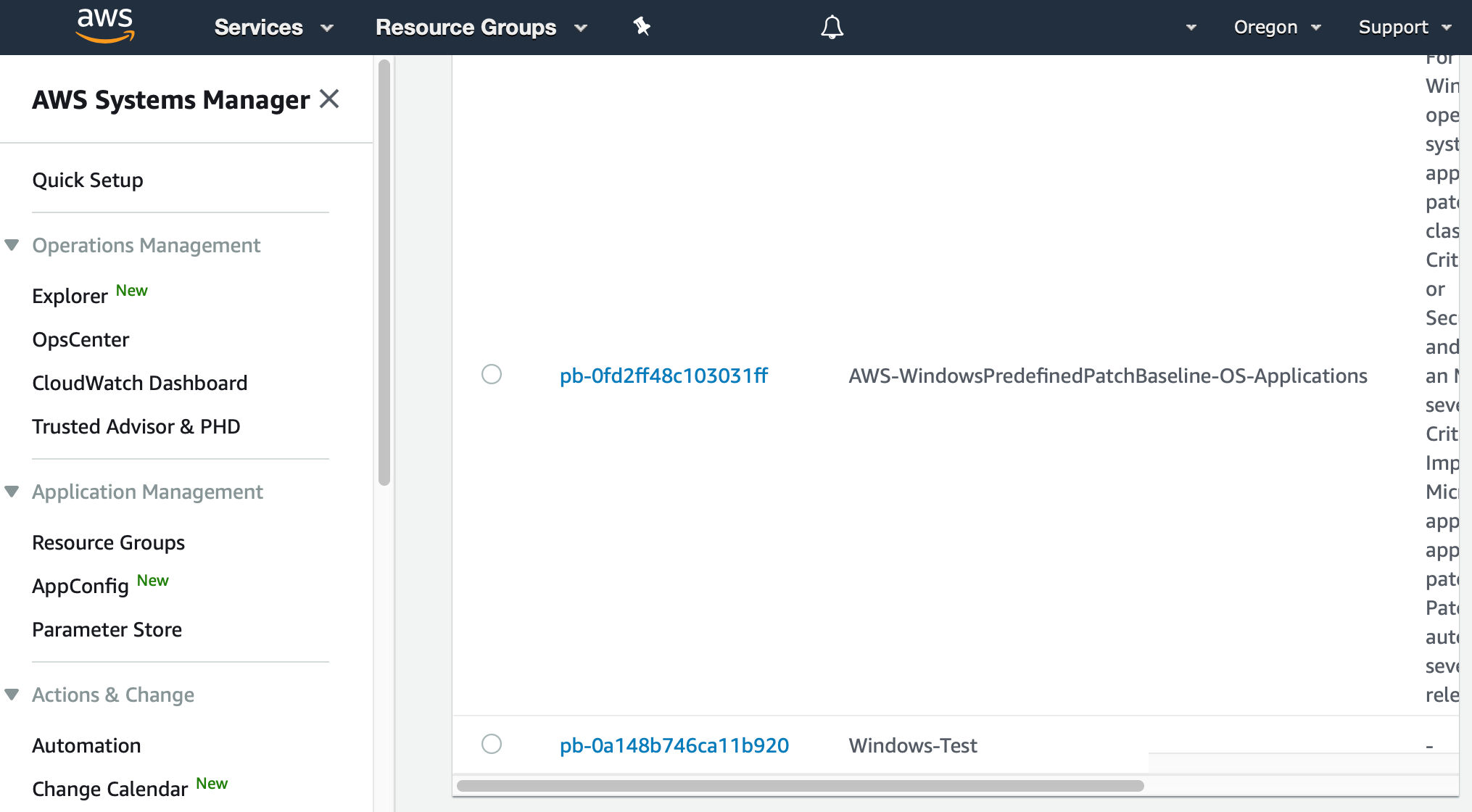
Task: Close the AWS Systems Manager side panel
Action: coord(330,99)
